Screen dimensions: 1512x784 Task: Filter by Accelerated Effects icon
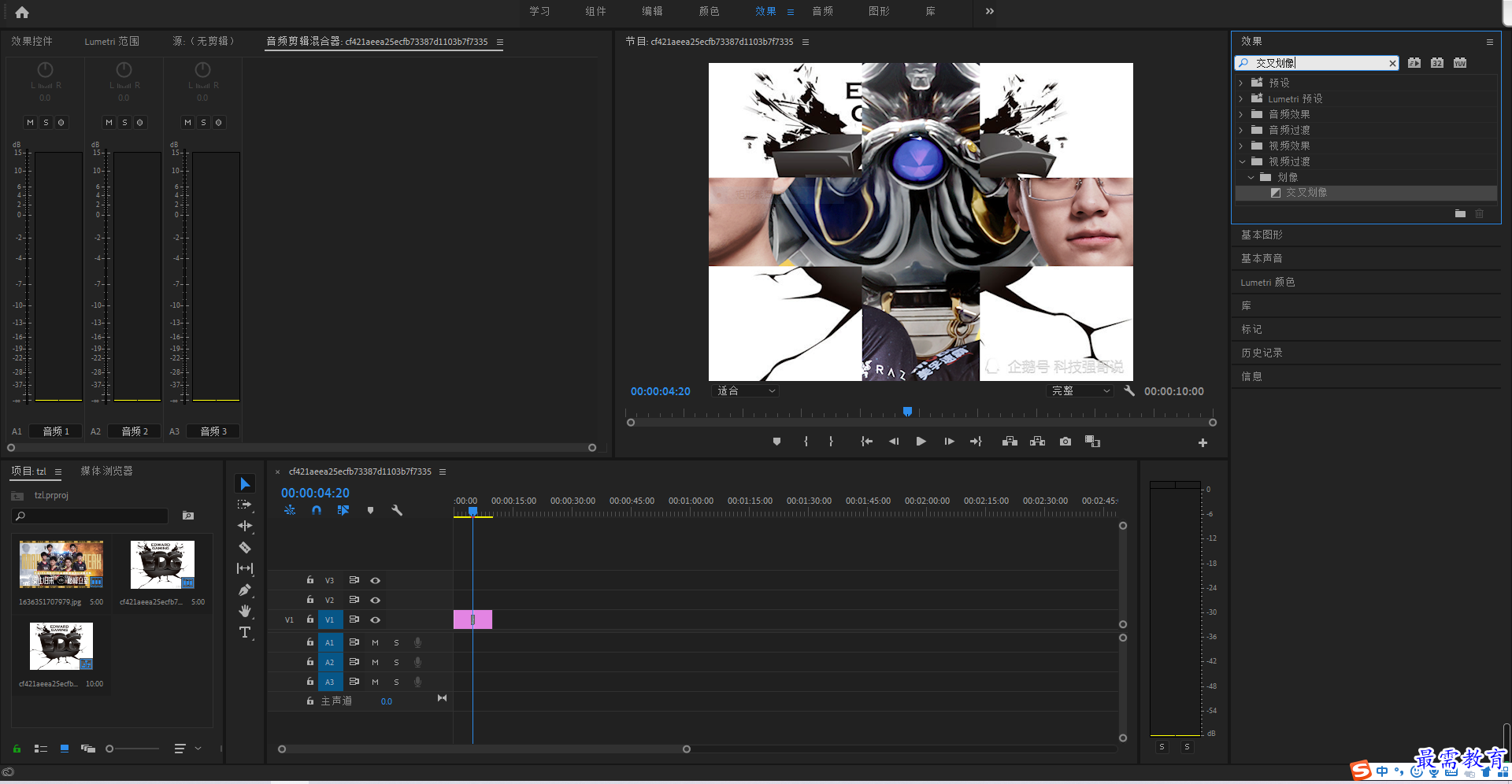tap(1414, 63)
